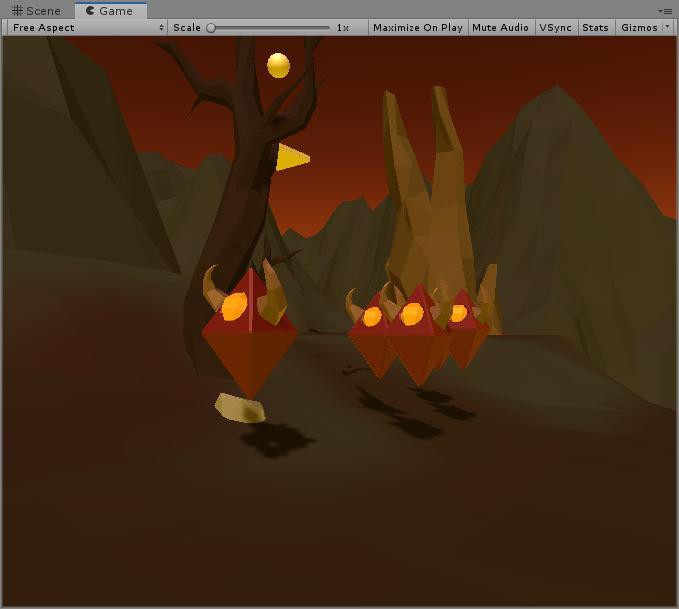
Task: Click the yellow sphere in the game view
Action: coord(278,65)
